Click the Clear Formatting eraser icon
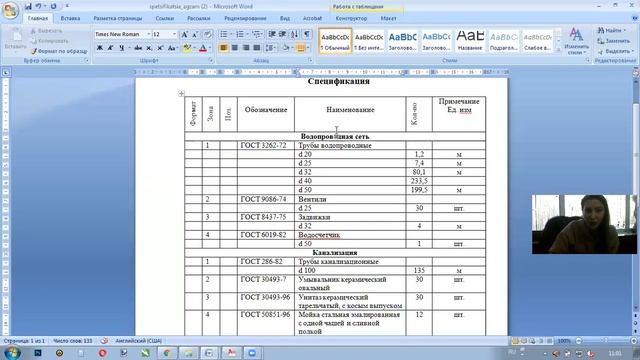 207,35
